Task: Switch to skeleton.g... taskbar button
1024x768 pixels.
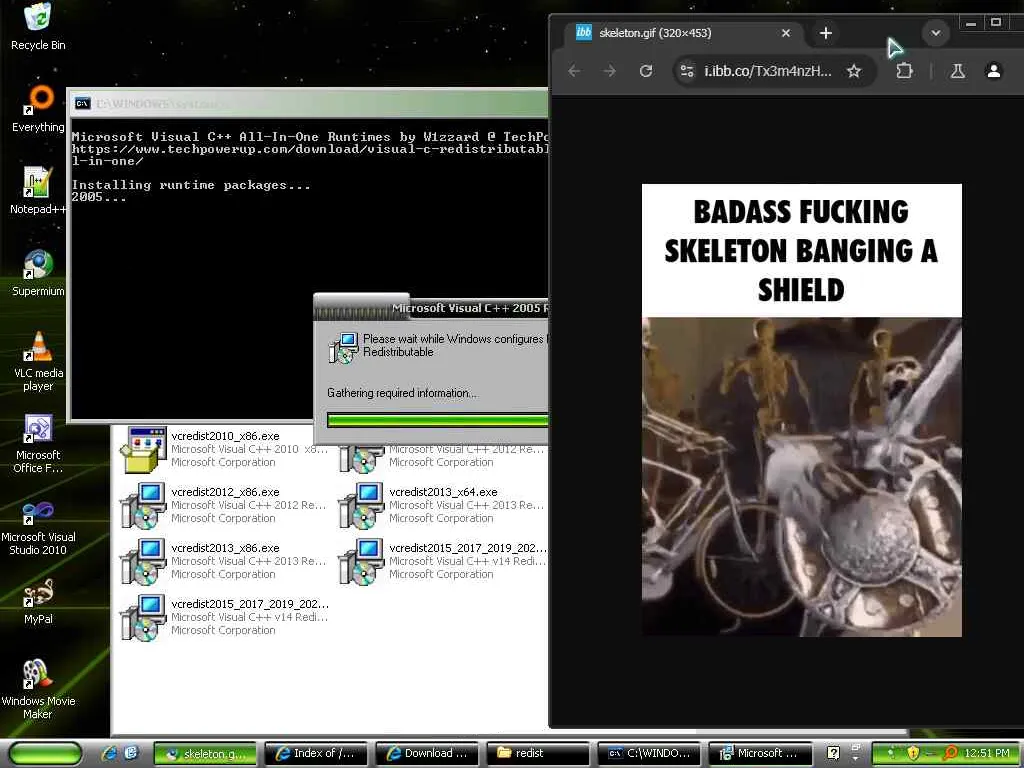Action: pyautogui.click(x=205, y=753)
